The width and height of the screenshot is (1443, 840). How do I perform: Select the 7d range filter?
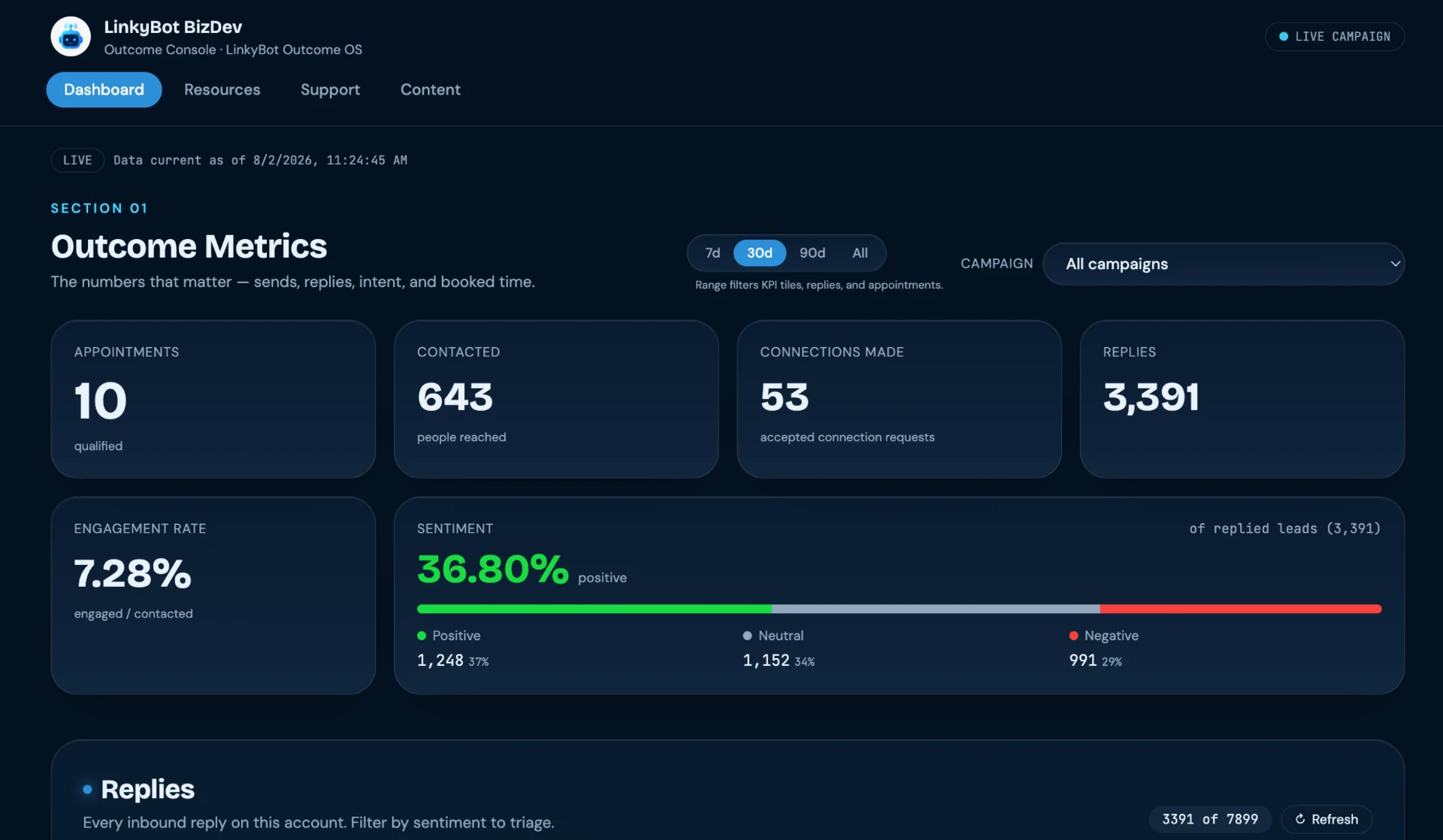point(712,253)
